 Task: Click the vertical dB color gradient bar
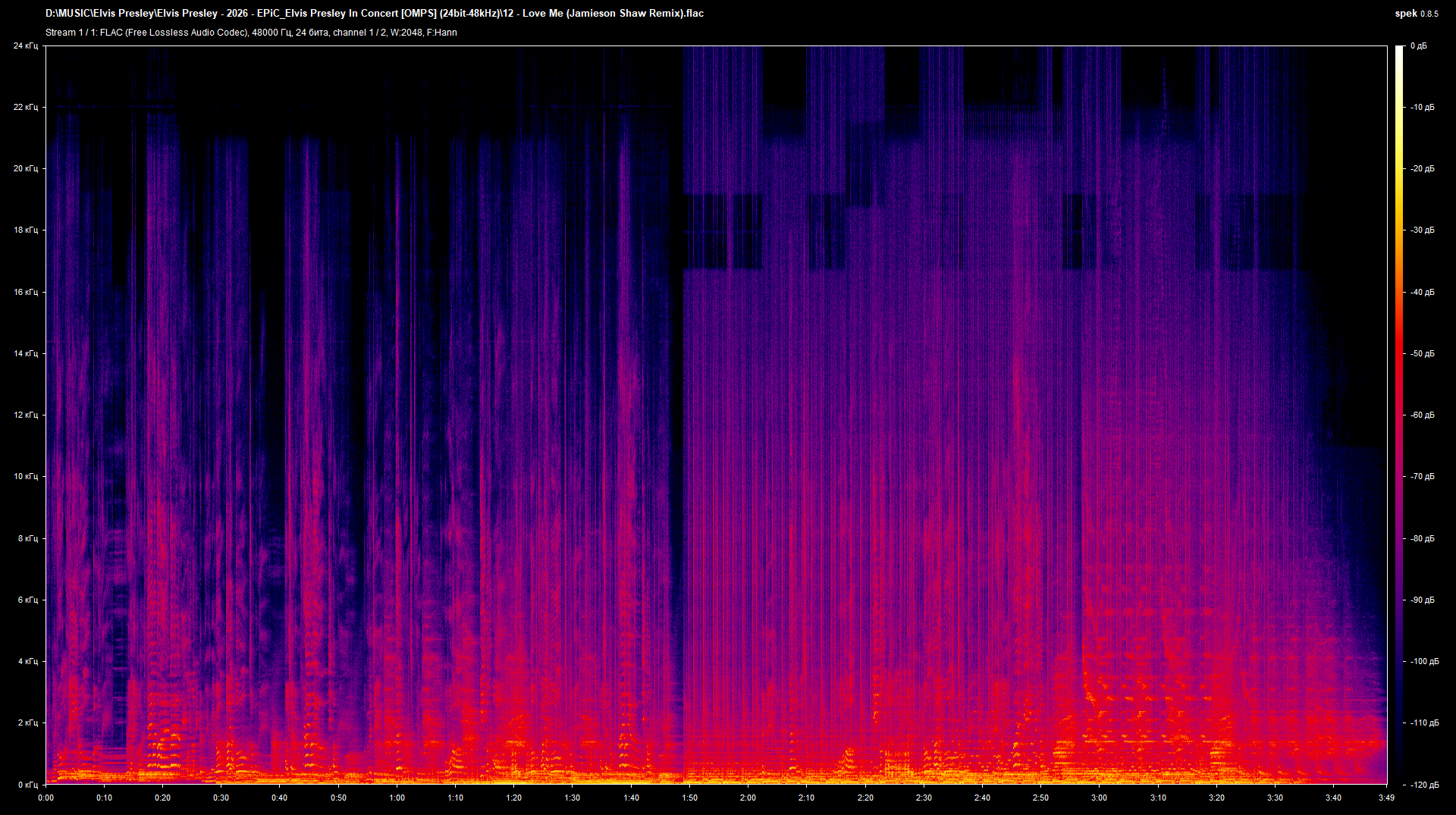1399,415
